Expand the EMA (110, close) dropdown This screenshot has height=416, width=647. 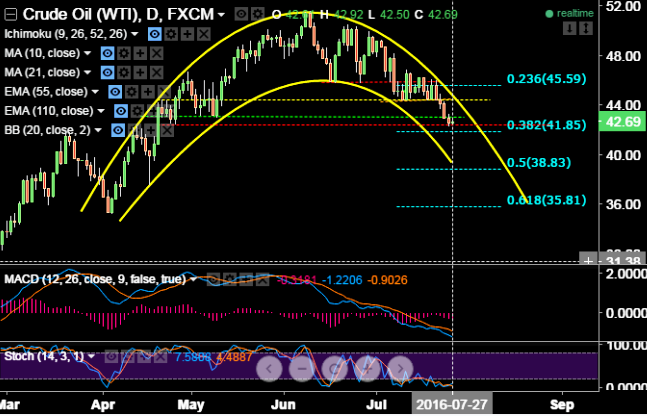point(101,111)
